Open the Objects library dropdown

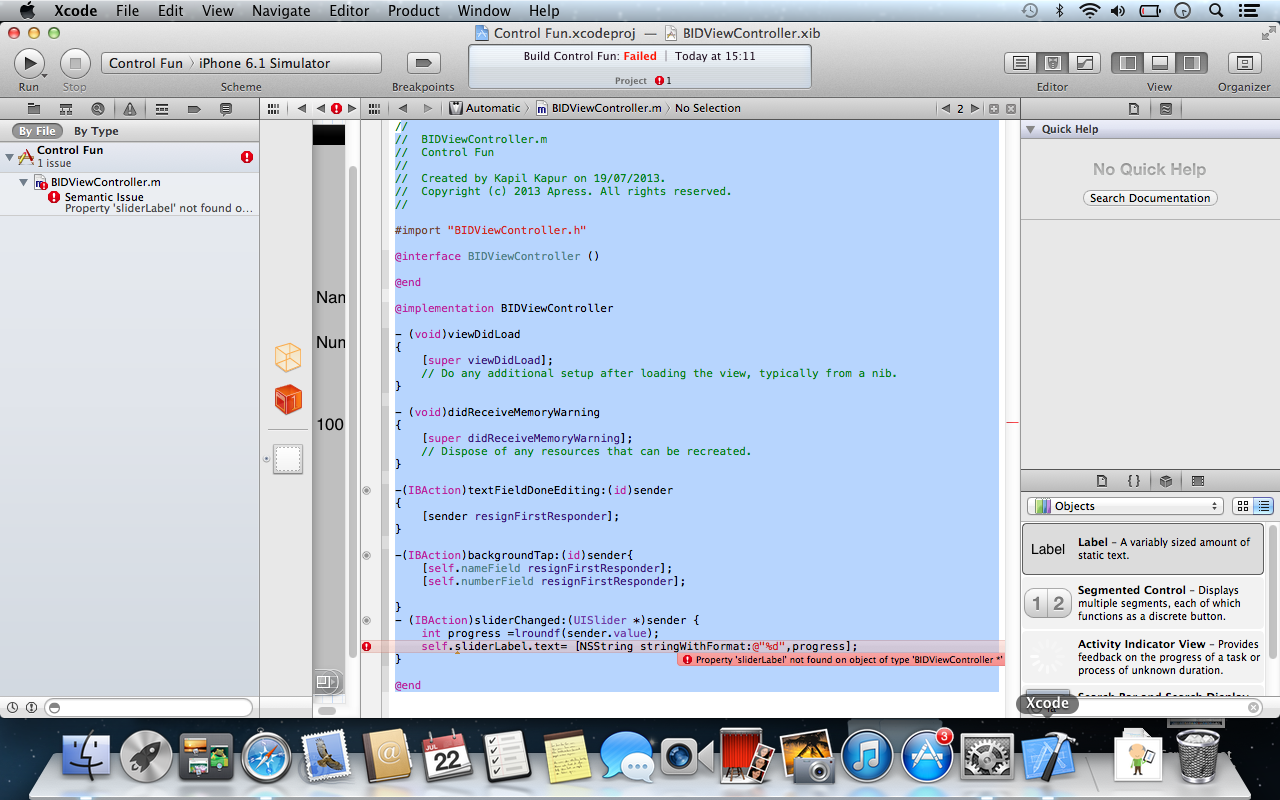1125,506
